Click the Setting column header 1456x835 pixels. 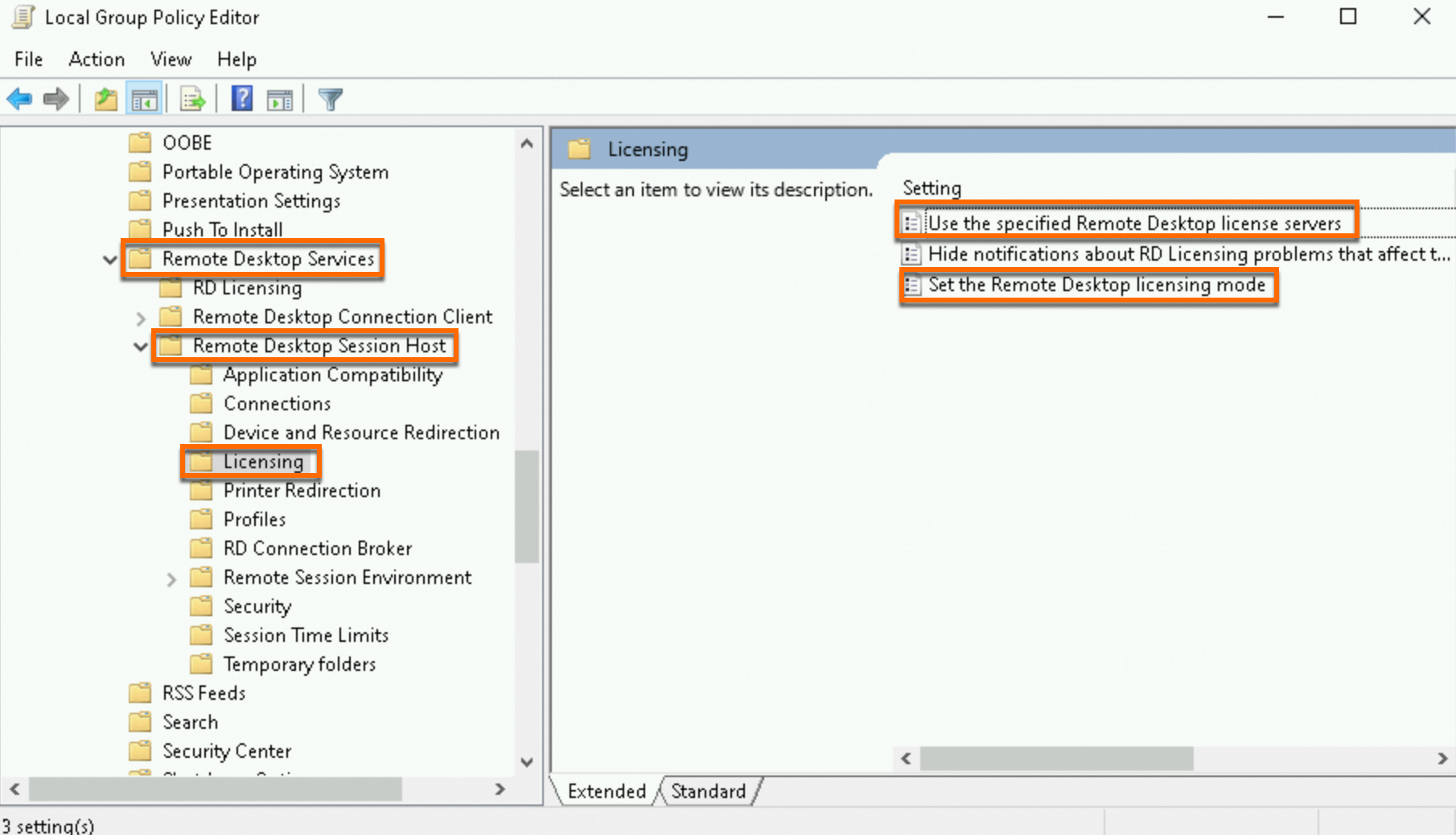(x=932, y=188)
